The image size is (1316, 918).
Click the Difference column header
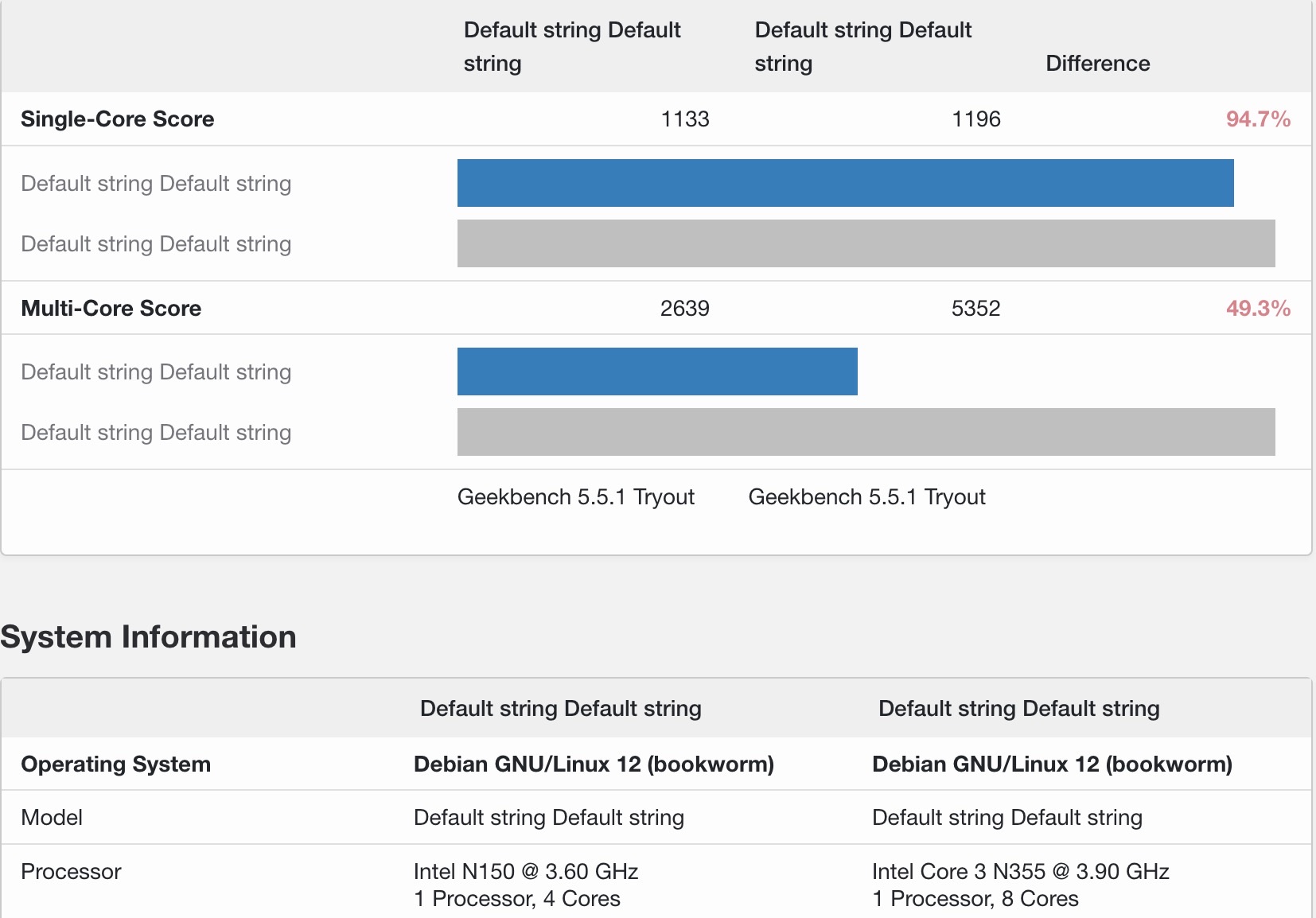(x=1097, y=64)
